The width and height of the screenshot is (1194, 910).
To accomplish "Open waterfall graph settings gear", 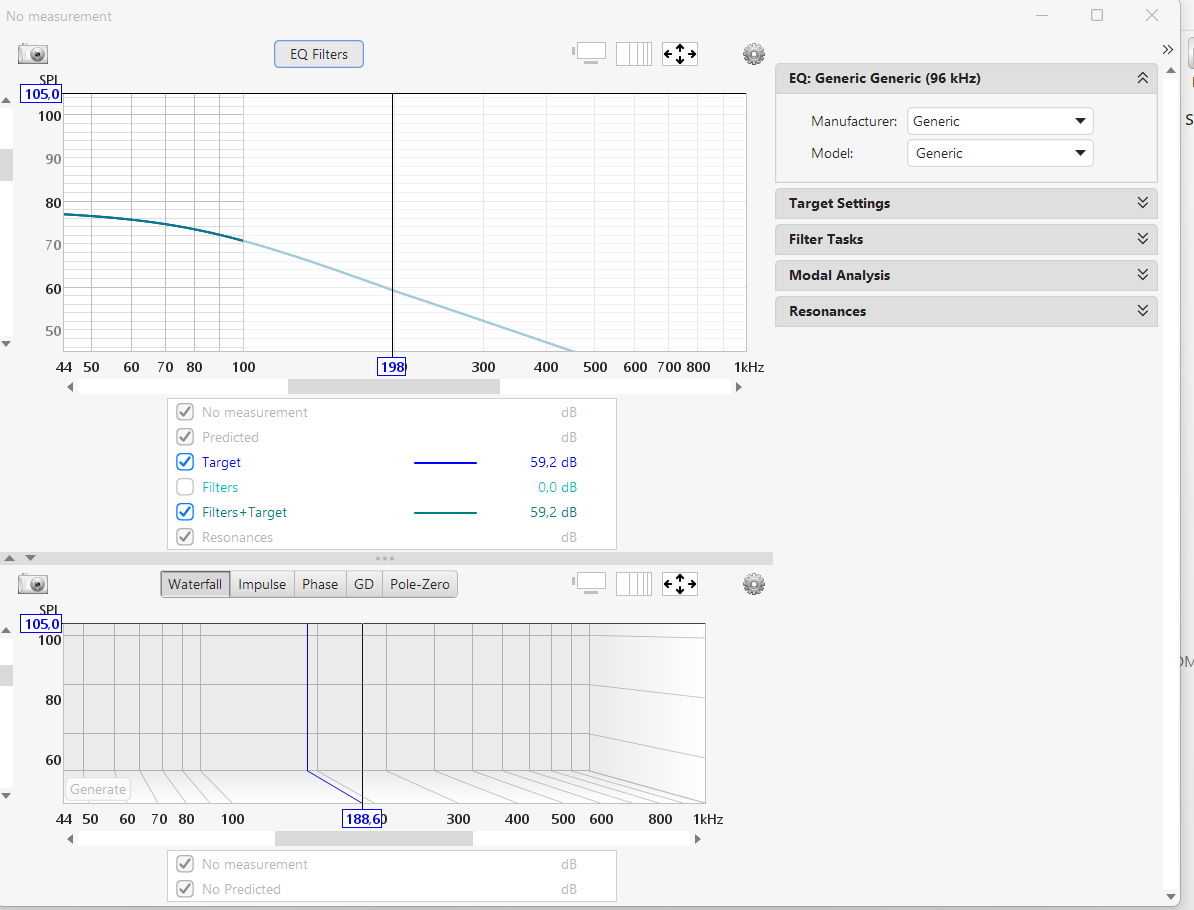I will click(754, 584).
